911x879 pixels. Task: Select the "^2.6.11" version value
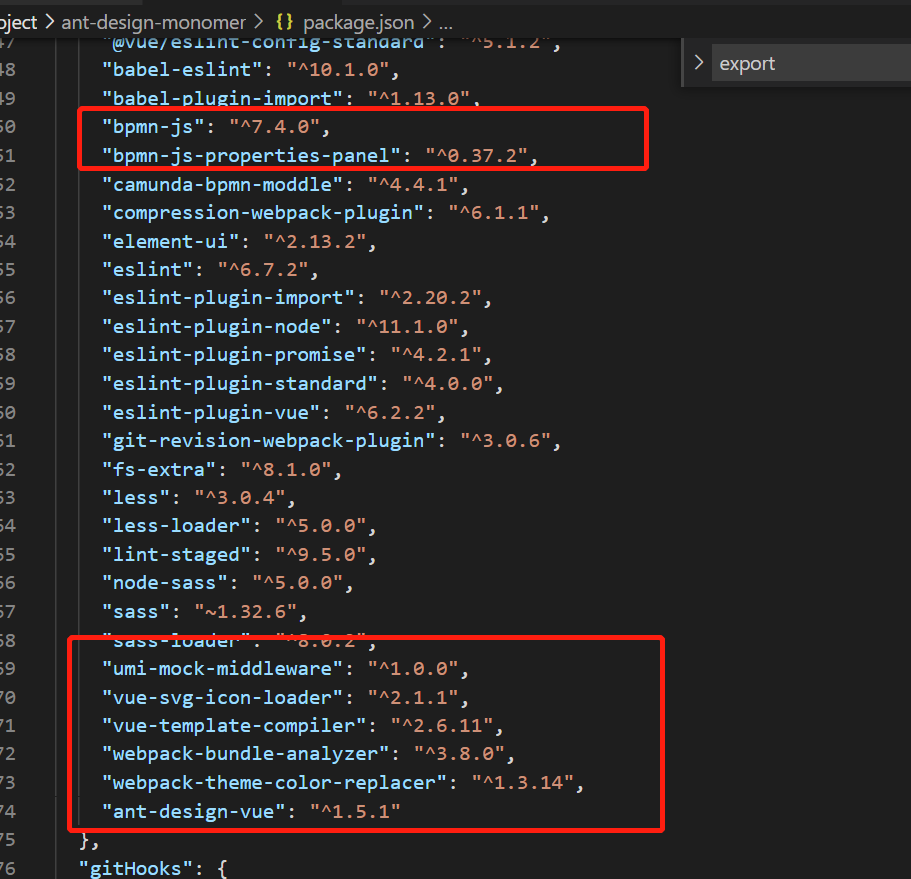442,726
